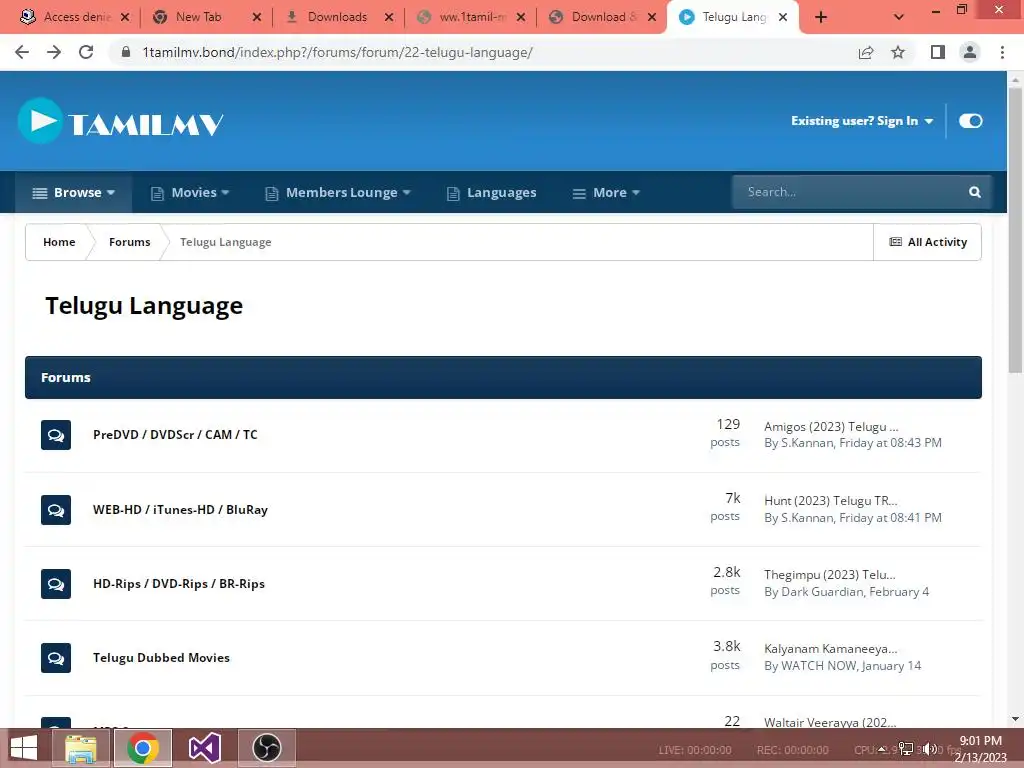Open WEB-HD / iTunes-HD / BluRay forum
1024x768 pixels.
[180, 510]
